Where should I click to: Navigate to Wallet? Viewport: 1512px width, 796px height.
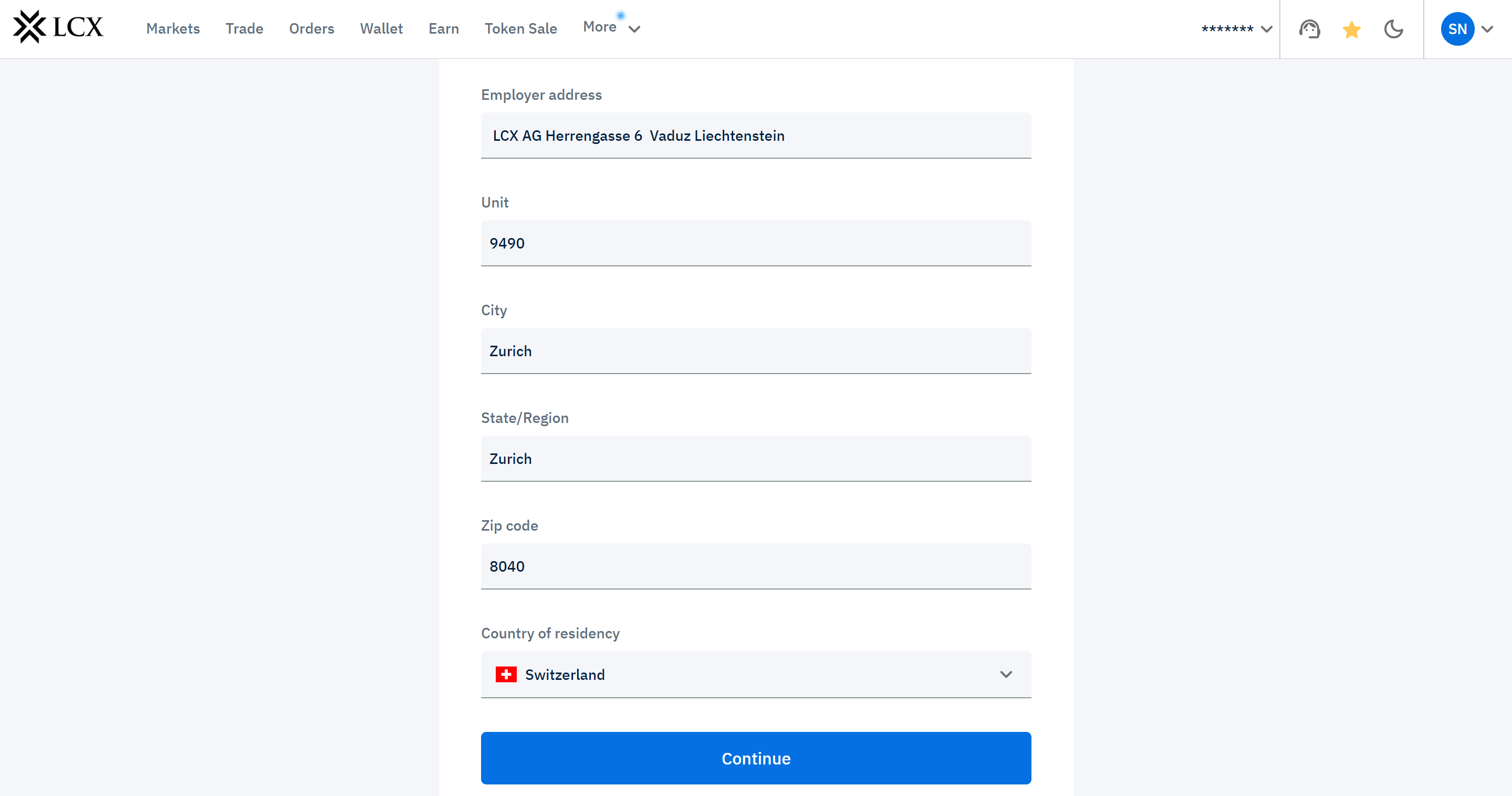[x=381, y=29]
